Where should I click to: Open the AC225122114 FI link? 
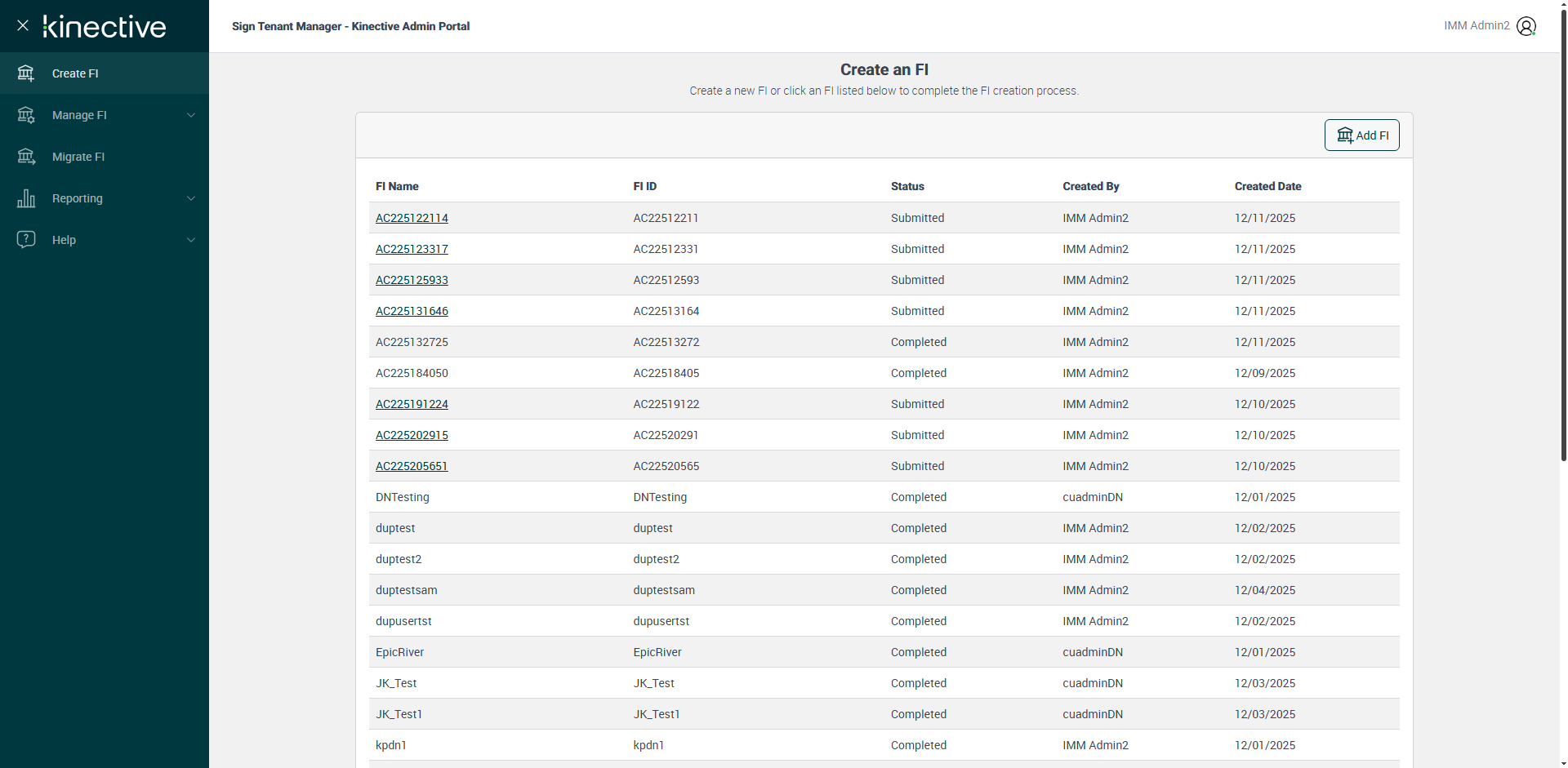tap(412, 218)
